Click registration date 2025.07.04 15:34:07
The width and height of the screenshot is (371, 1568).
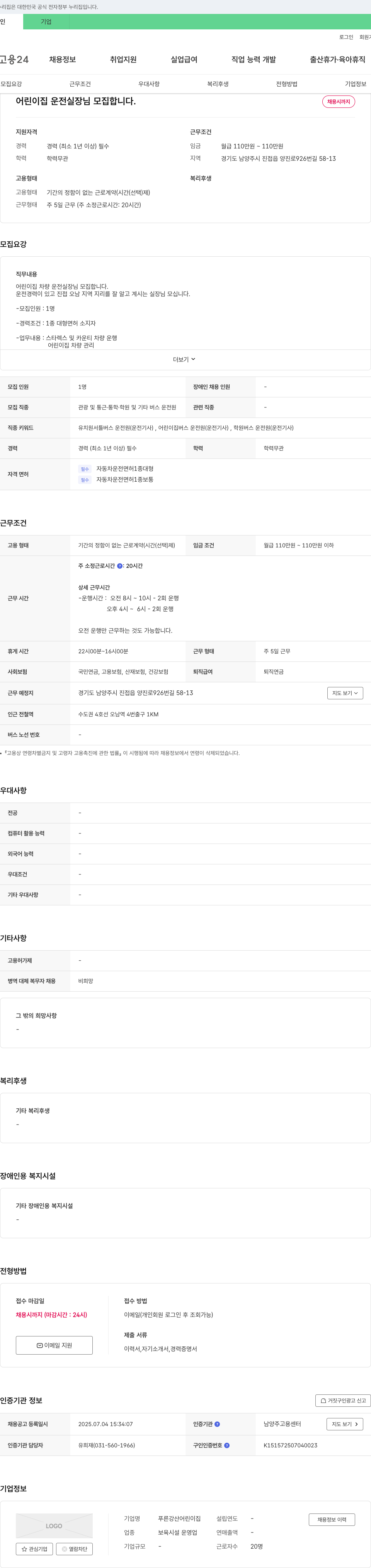click(105, 1424)
